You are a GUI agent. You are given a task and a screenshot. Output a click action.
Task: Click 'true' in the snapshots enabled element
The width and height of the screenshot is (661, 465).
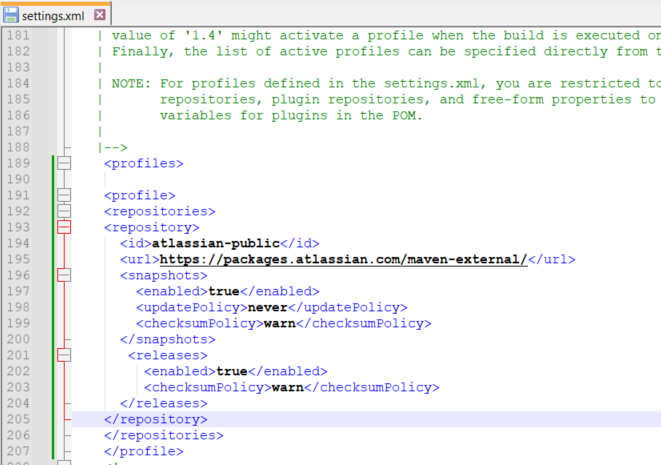tap(223, 291)
